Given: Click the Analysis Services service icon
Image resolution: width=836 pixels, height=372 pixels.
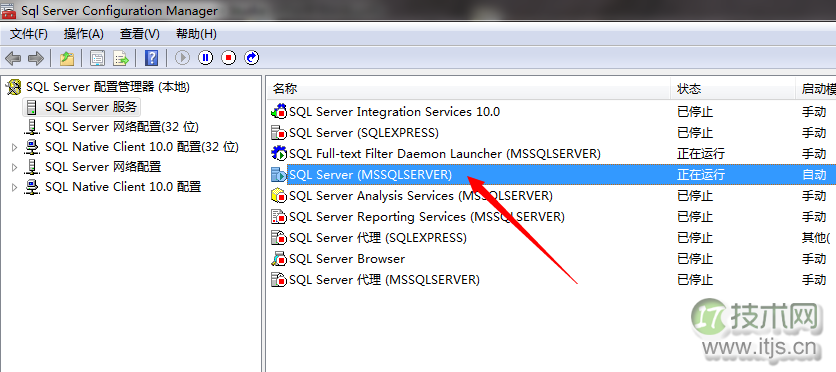Looking at the screenshot, I should click(279, 196).
